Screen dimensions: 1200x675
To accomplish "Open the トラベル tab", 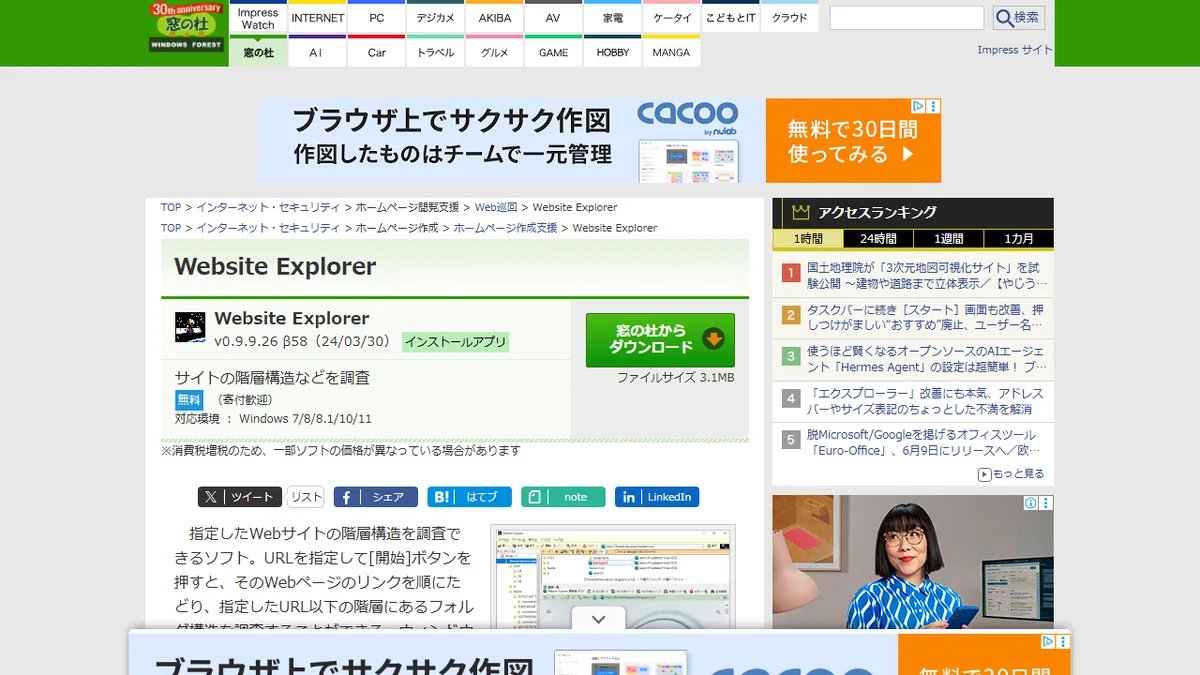I will point(436,51).
